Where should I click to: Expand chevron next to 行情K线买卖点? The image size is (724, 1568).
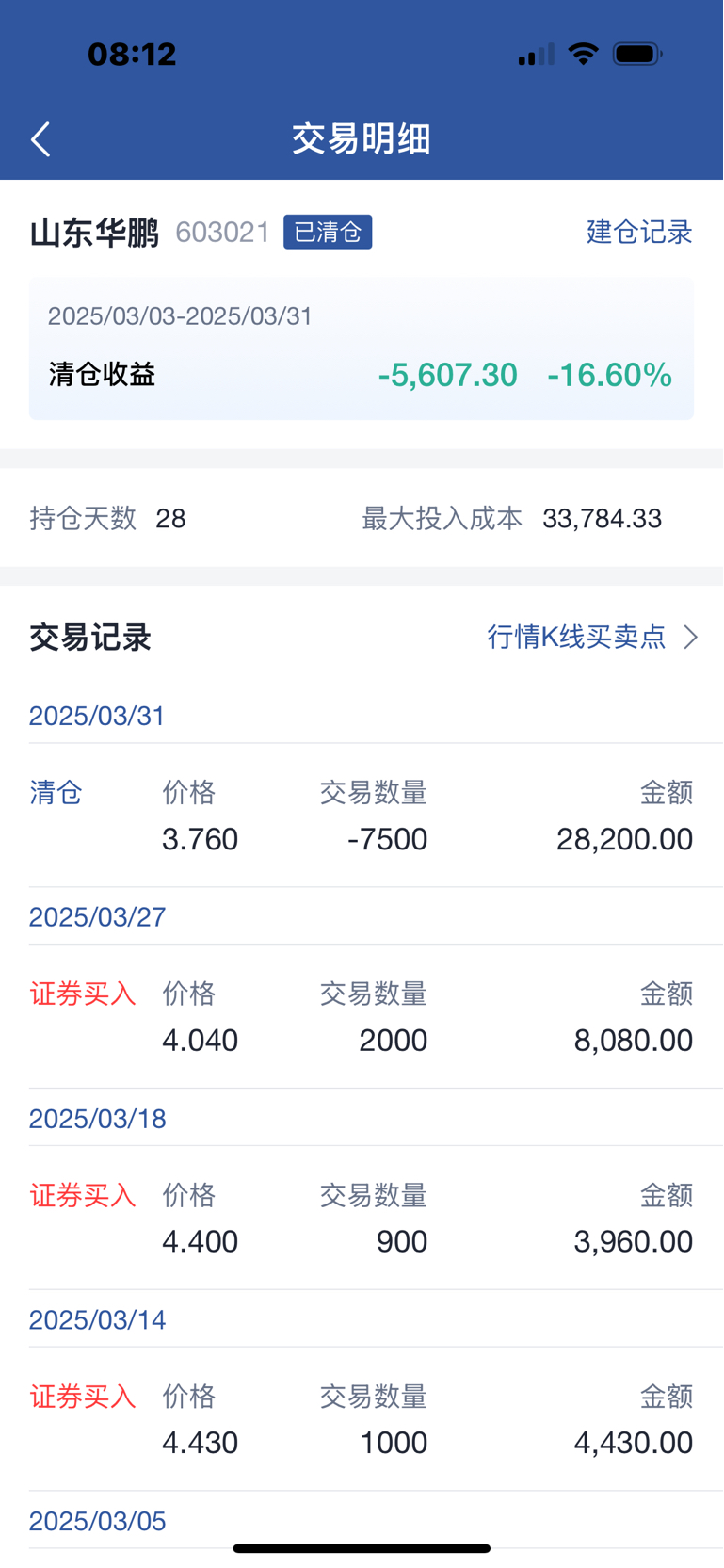point(691,638)
